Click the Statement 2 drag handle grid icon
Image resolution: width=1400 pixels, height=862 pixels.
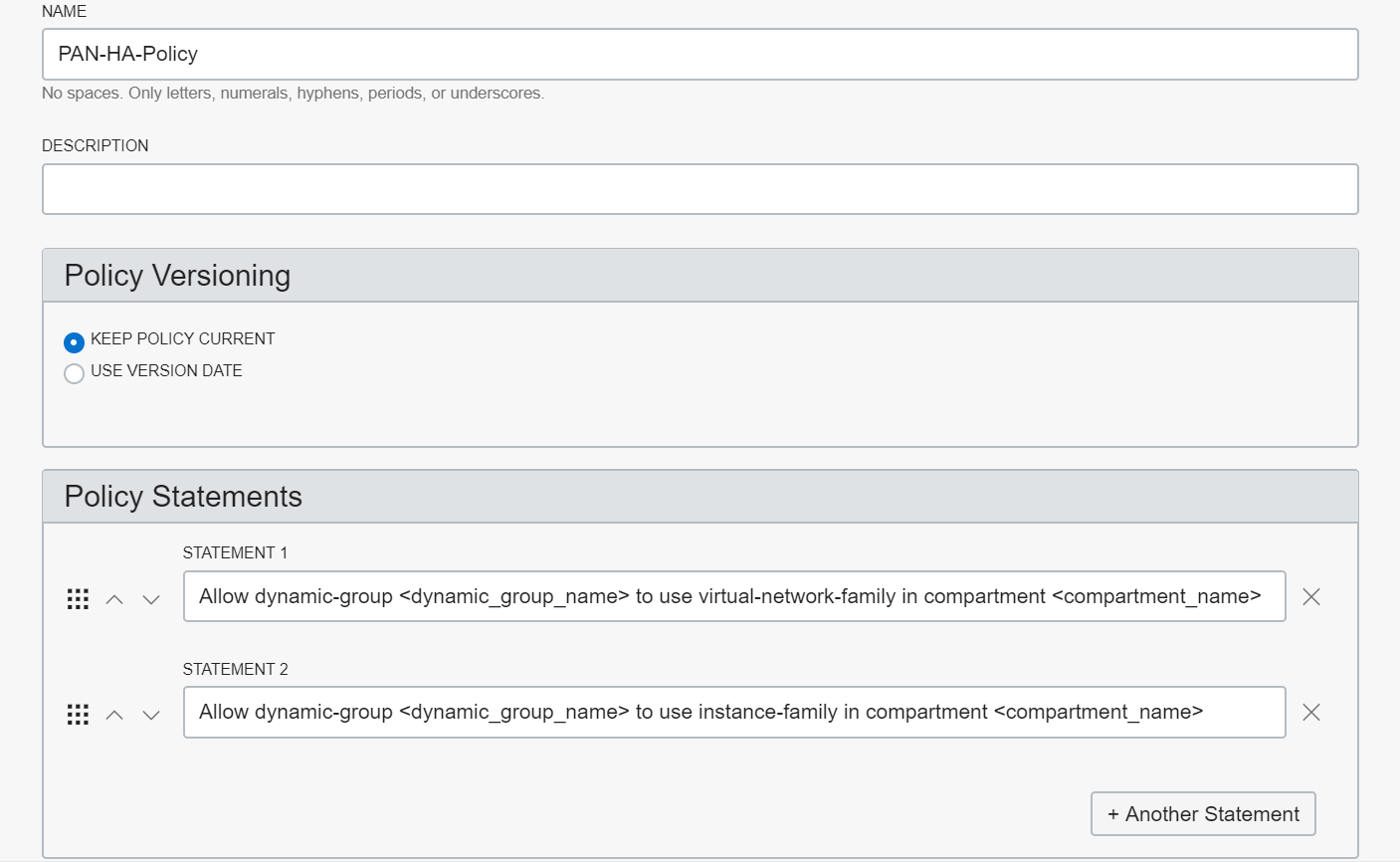coord(78,714)
